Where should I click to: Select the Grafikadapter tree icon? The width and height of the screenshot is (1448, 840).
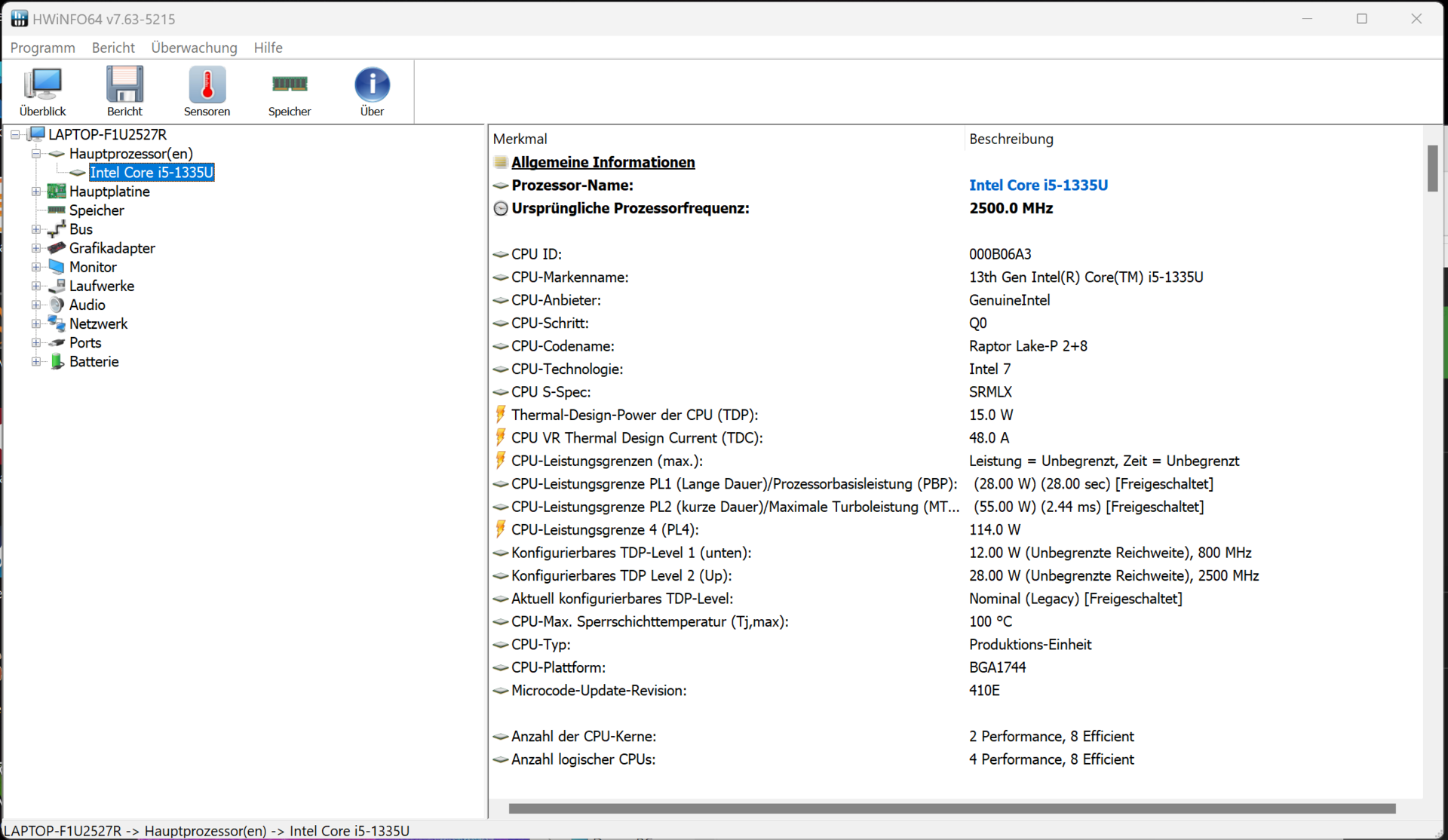[57, 248]
